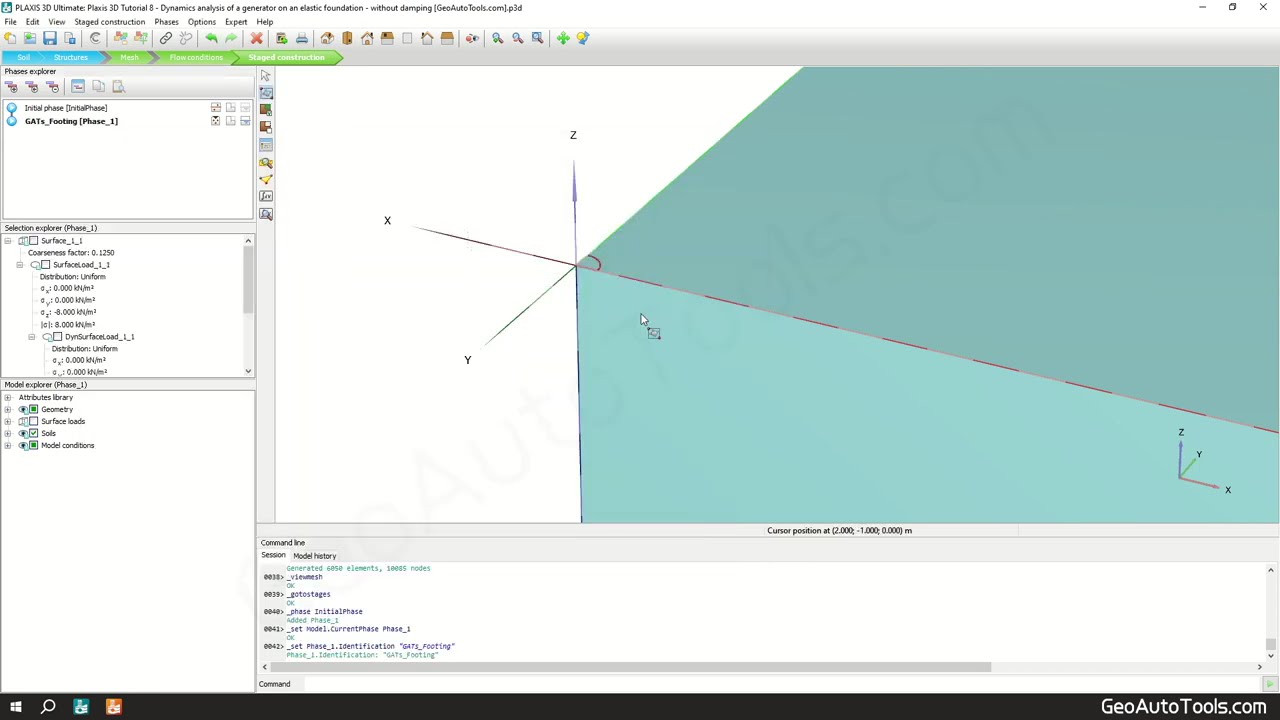Click the Windows Start button
Screen dimensions: 1280x720
click(15, 707)
